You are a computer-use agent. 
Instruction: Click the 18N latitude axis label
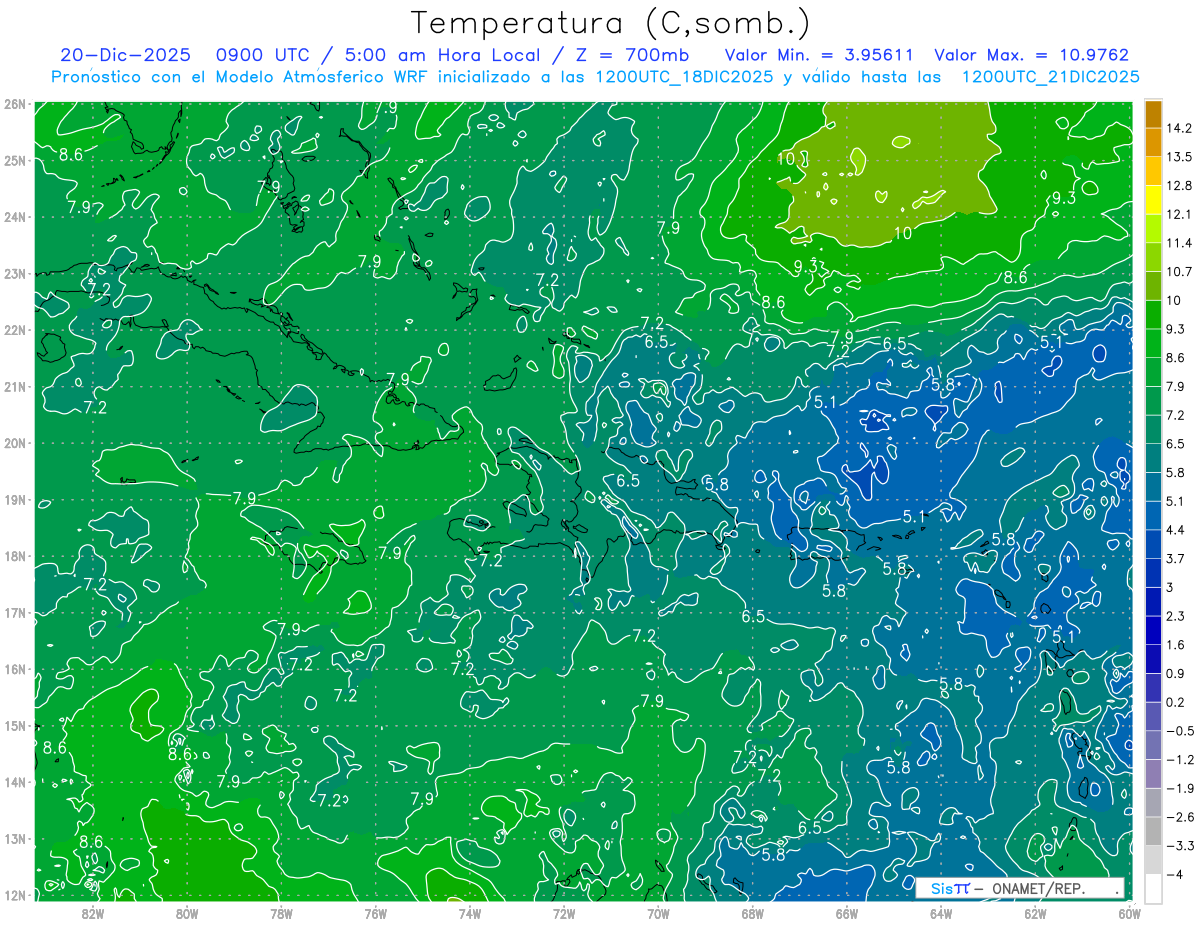coord(14,556)
